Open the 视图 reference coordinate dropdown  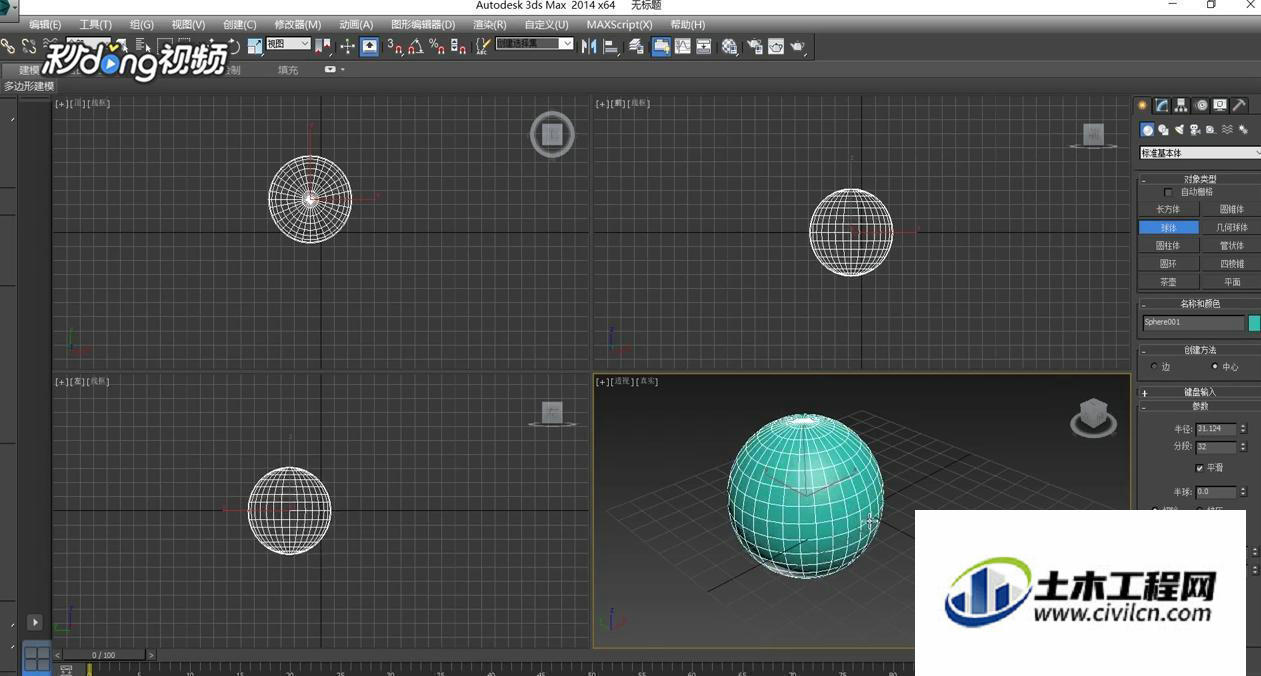(x=288, y=44)
